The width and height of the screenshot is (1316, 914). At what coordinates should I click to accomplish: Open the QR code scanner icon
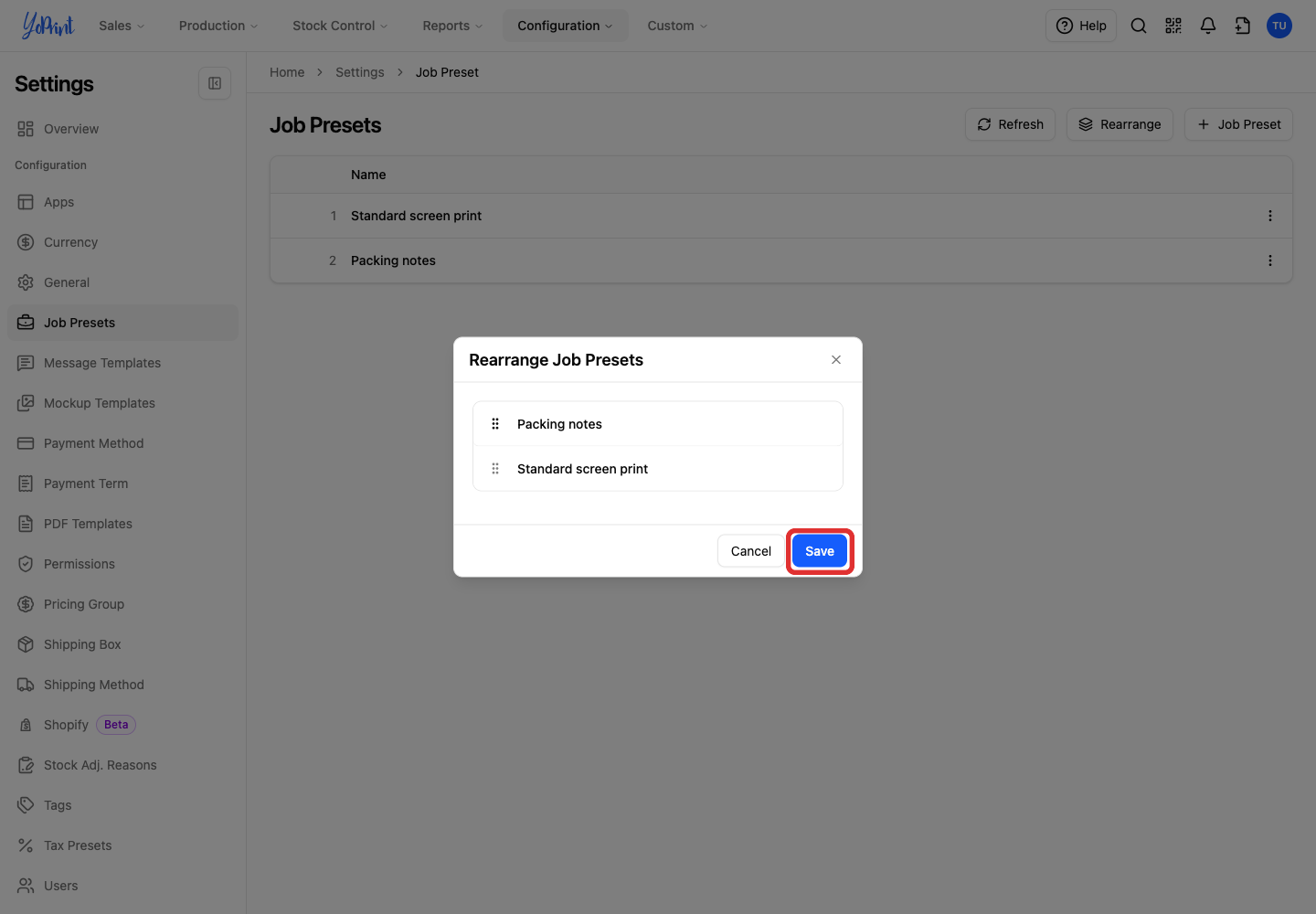pyautogui.click(x=1173, y=26)
